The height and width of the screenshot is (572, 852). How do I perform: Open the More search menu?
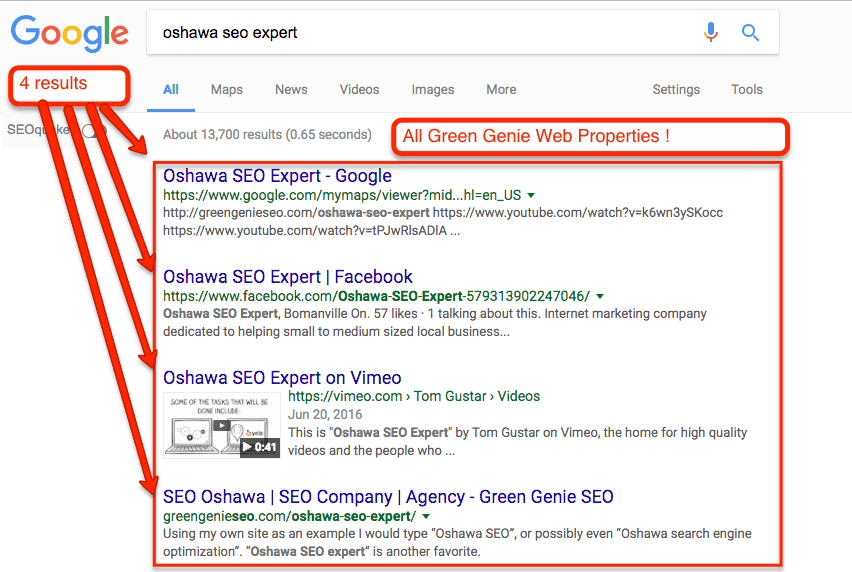click(x=501, y=90)
